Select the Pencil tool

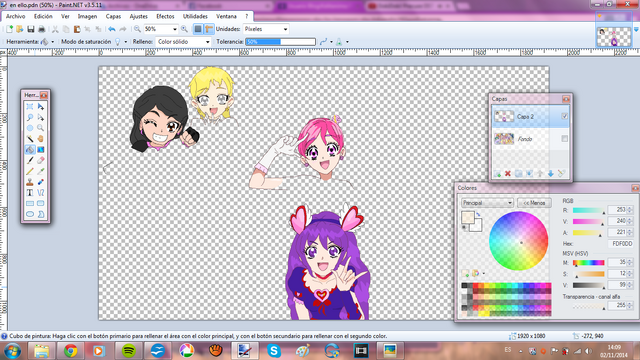[30, 171]
